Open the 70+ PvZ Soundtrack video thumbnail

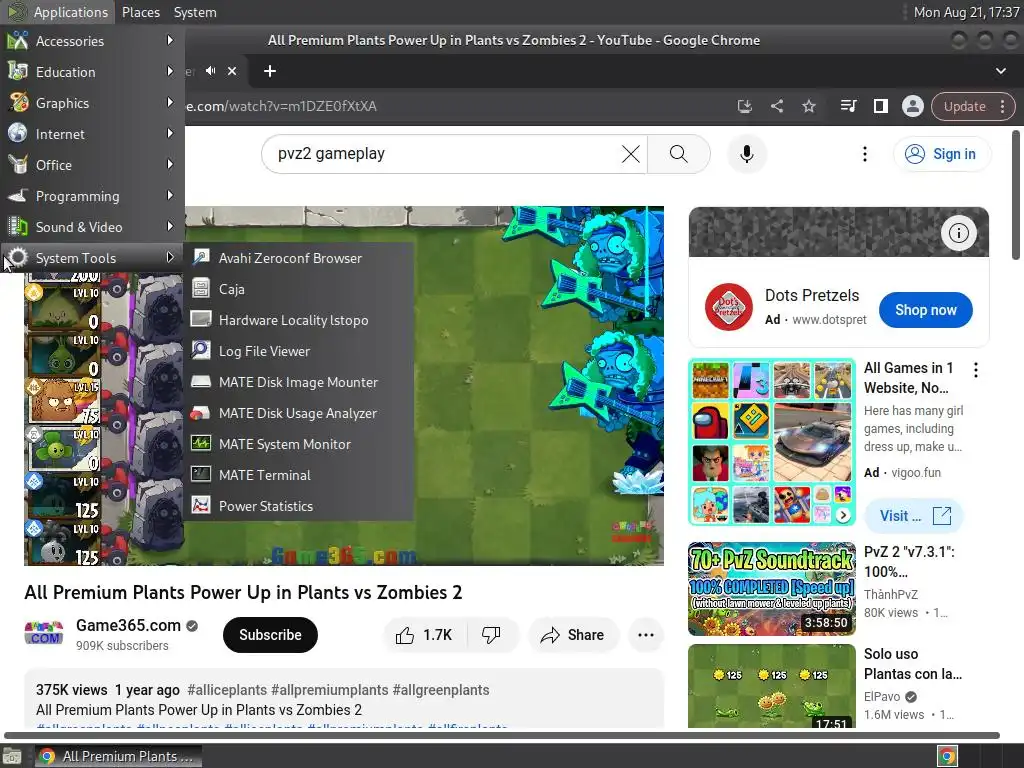click(771, 588)
